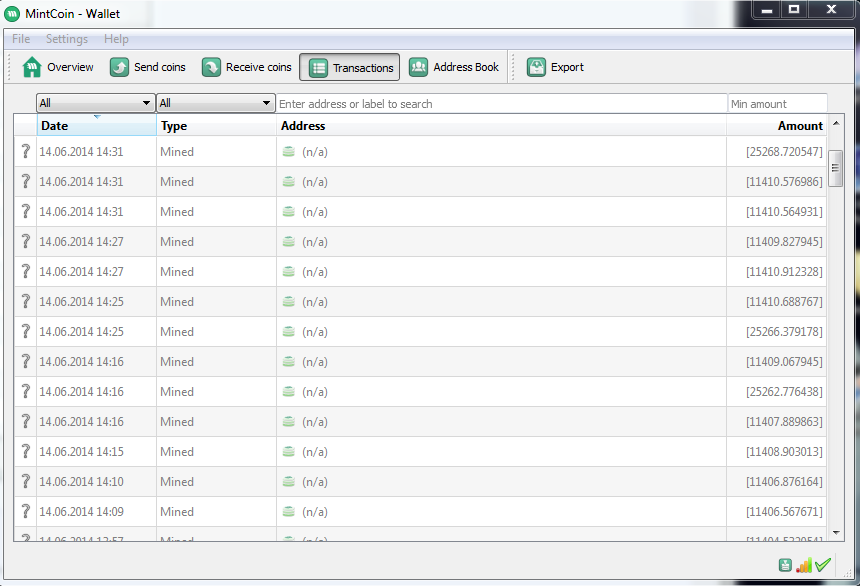Click the wallet lock status icon
The height and width of the screenshot is (586, 860).
click(x=785, y=565)
